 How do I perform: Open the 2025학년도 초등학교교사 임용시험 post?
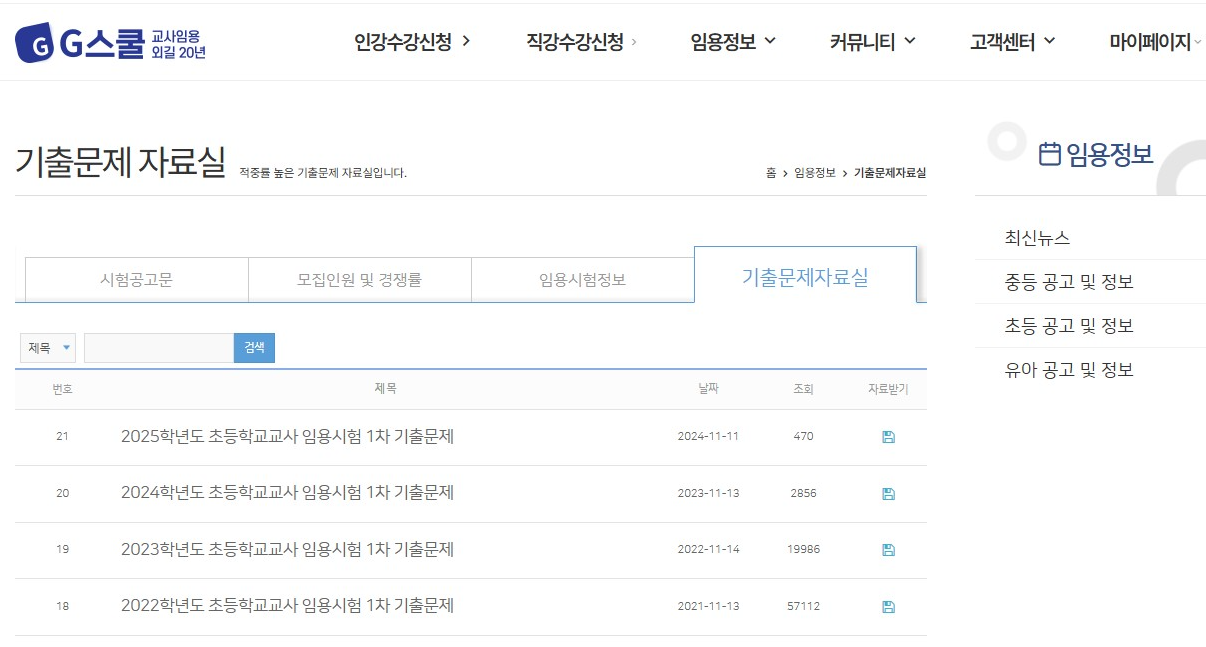pos(287,437)
